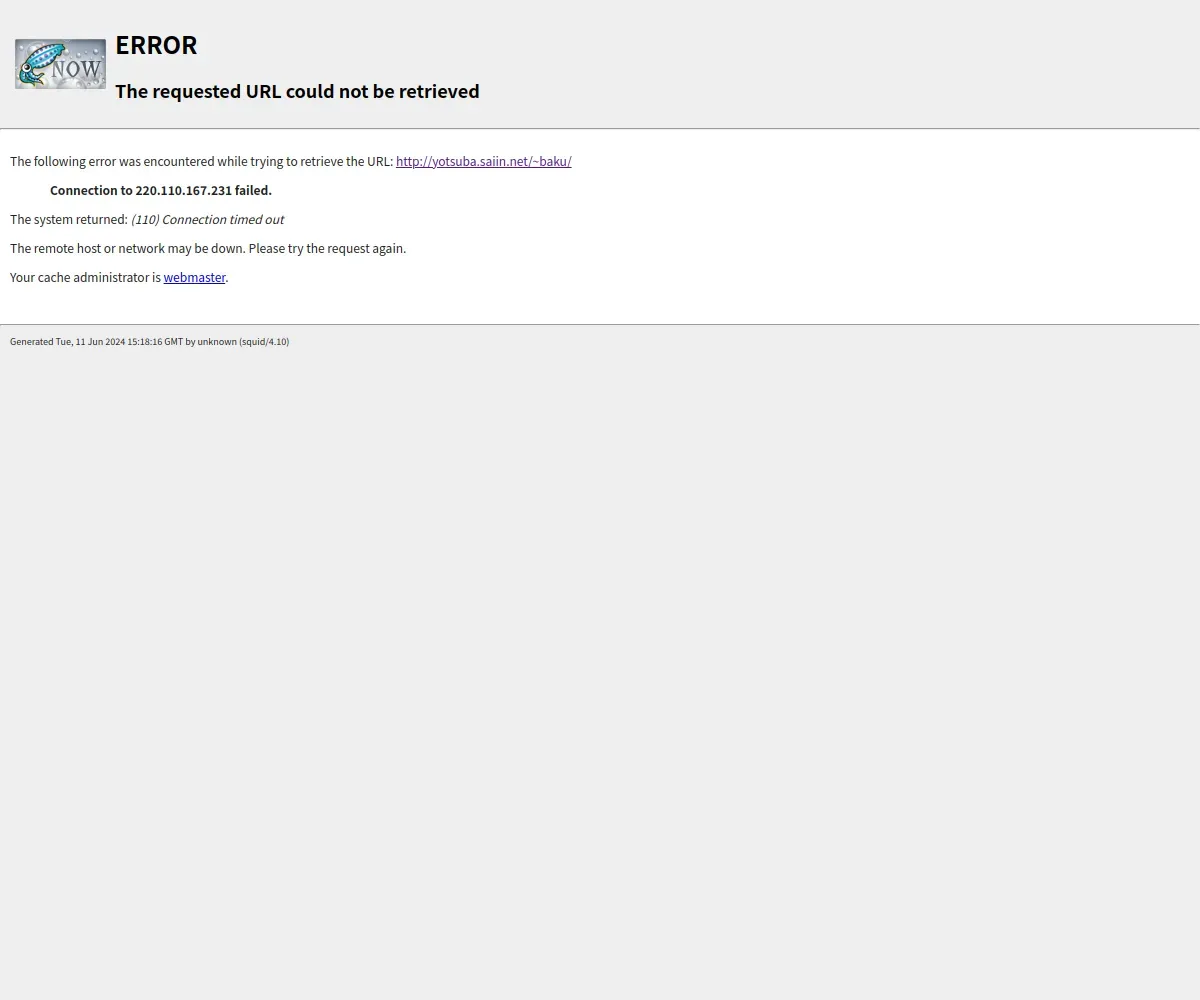Click 'Your cache administrator is' text
The height and width of the screenshot is (1000, 1200).
point(85,277)
